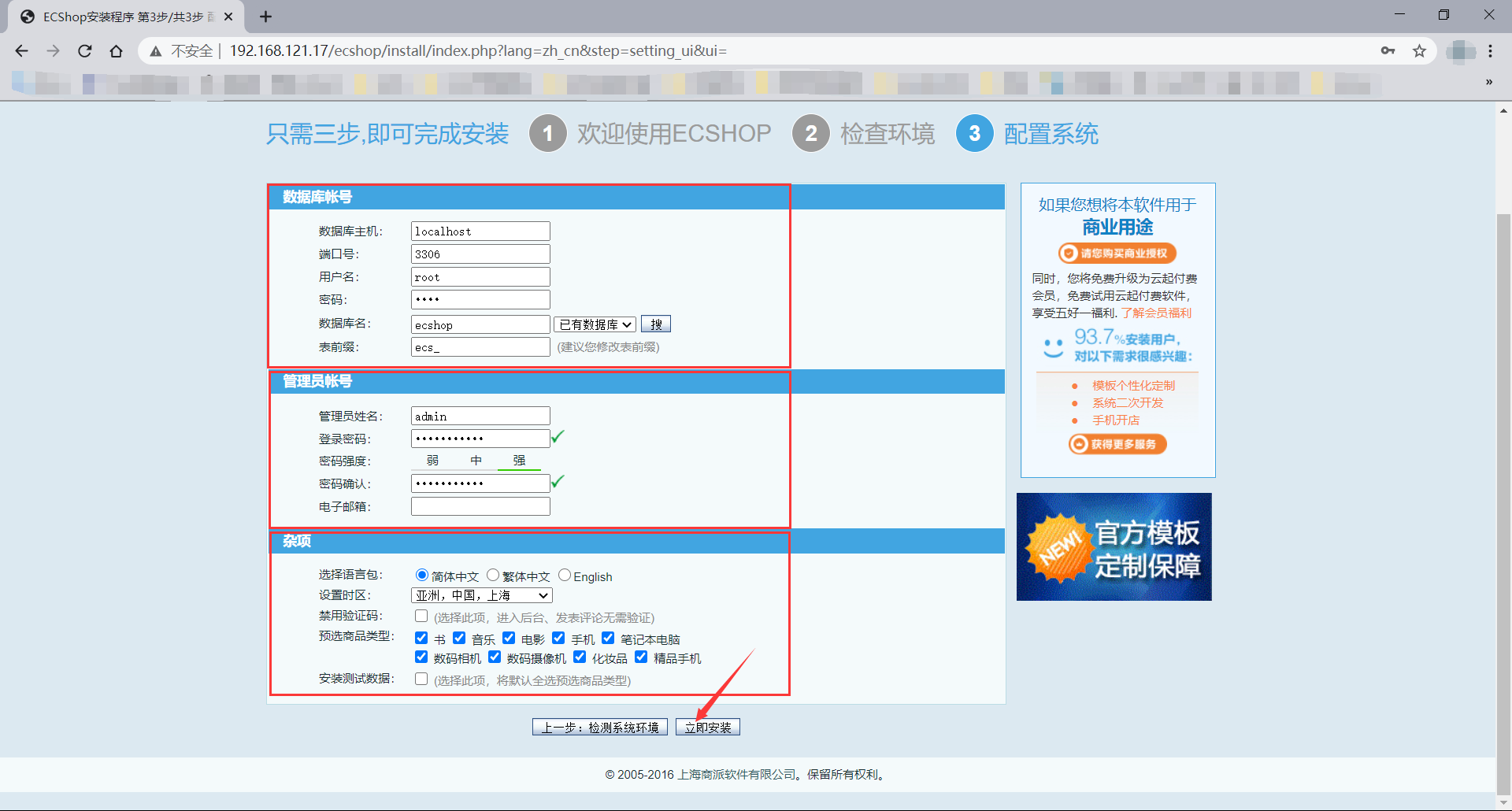Uncheck the 精品手机 product type
Viewport: 1512px width, 811px height.
click(x=641, y=657)
